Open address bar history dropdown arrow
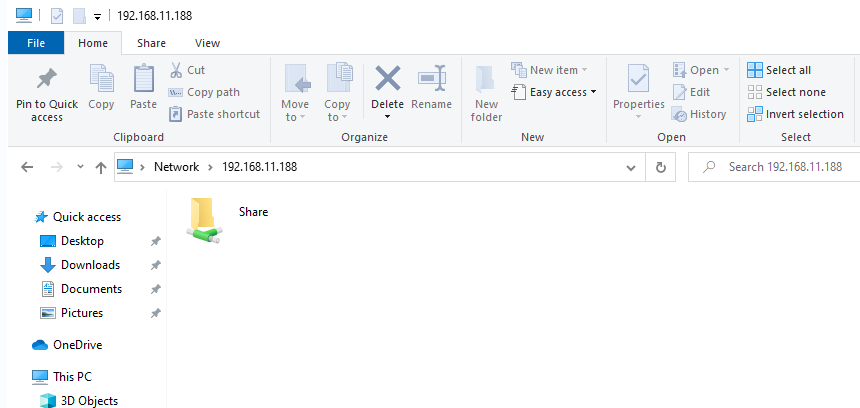 pyautogui.click(x=634, y=168)
